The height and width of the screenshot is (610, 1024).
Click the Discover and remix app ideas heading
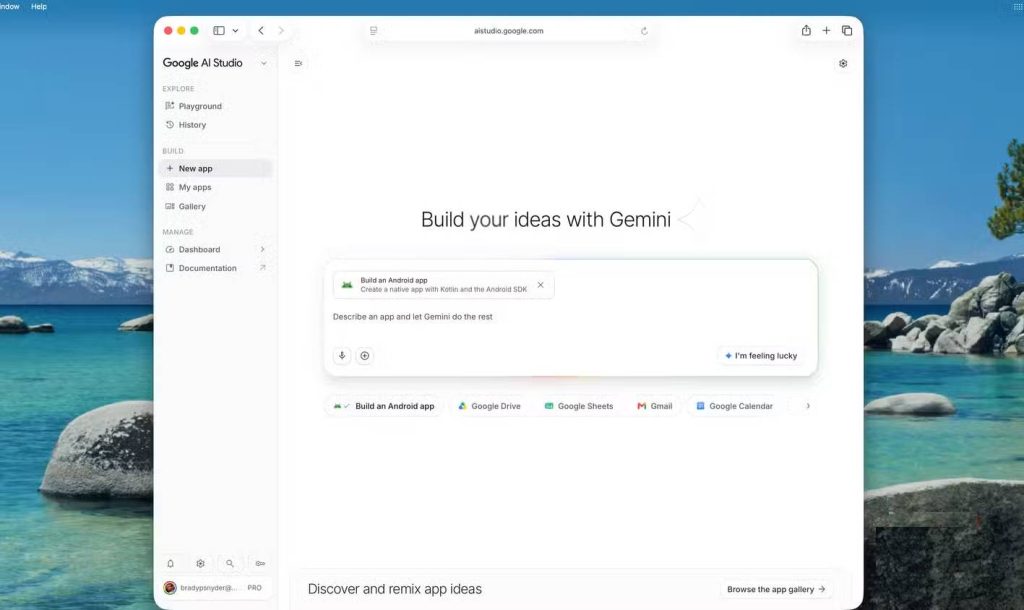pyautogui.click(x=394, y=589)
